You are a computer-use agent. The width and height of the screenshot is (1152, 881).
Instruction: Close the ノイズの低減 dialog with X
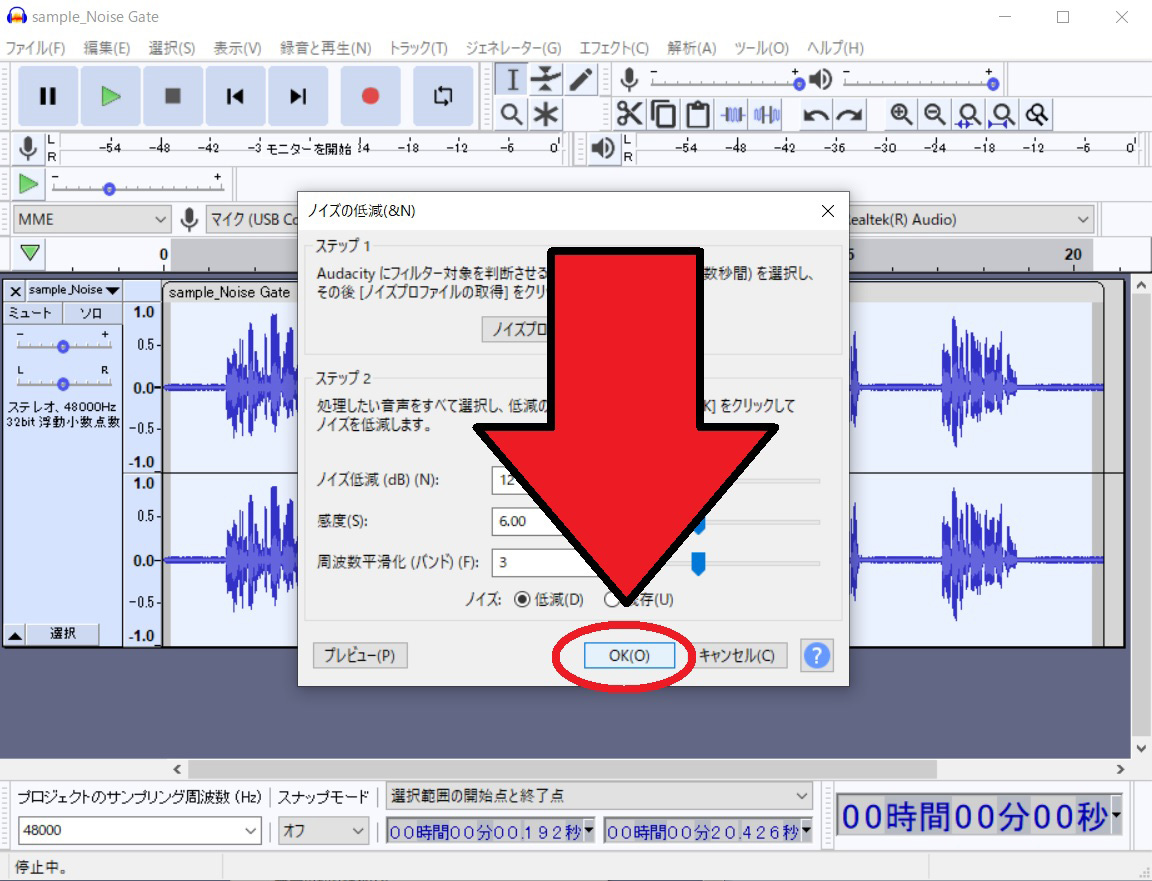(828, 212)
